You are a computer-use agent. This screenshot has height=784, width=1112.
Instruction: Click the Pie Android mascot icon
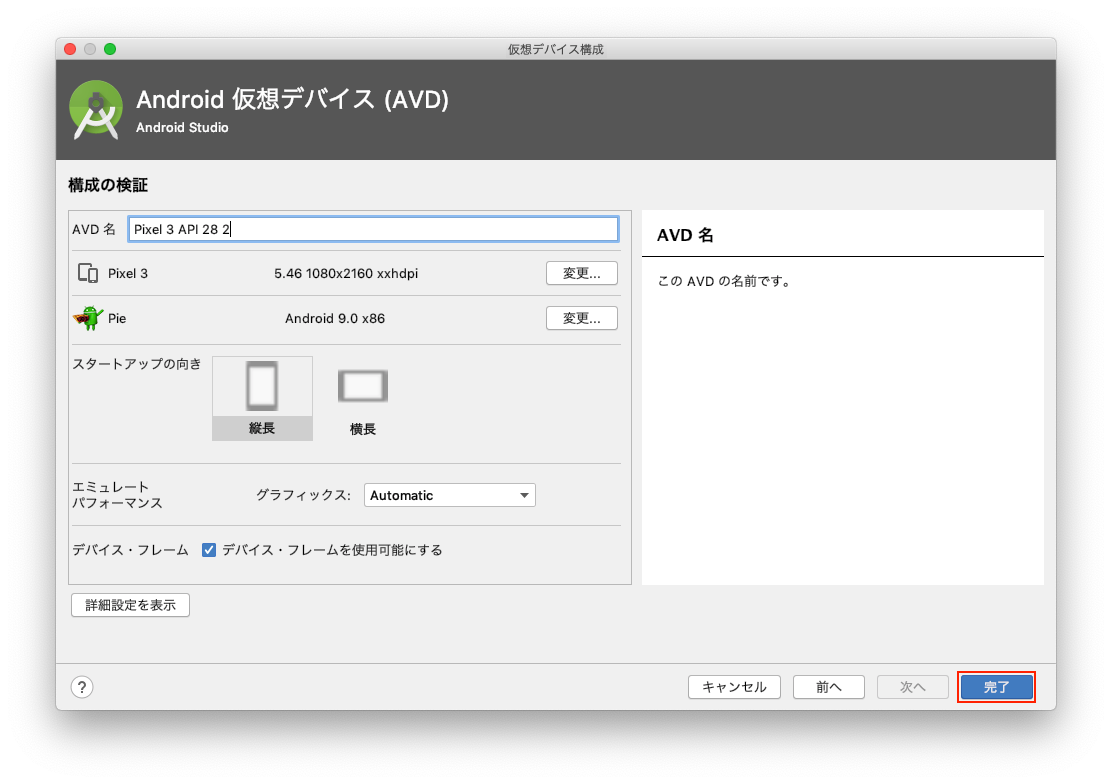point(92,317)
